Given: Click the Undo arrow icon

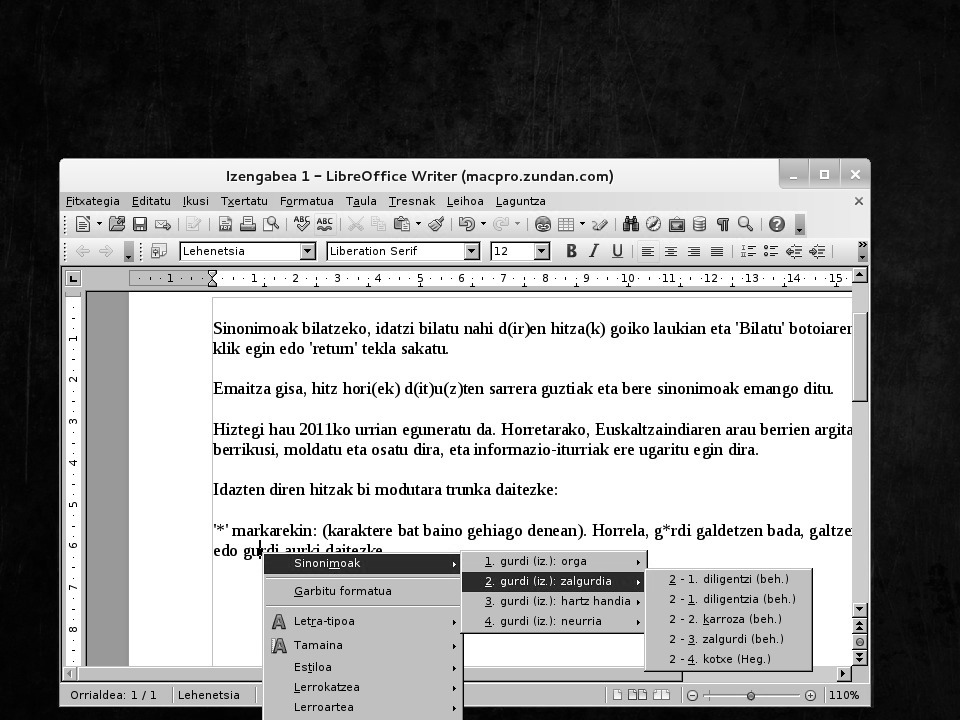Looking at the screenshot, I should (465, 225).
